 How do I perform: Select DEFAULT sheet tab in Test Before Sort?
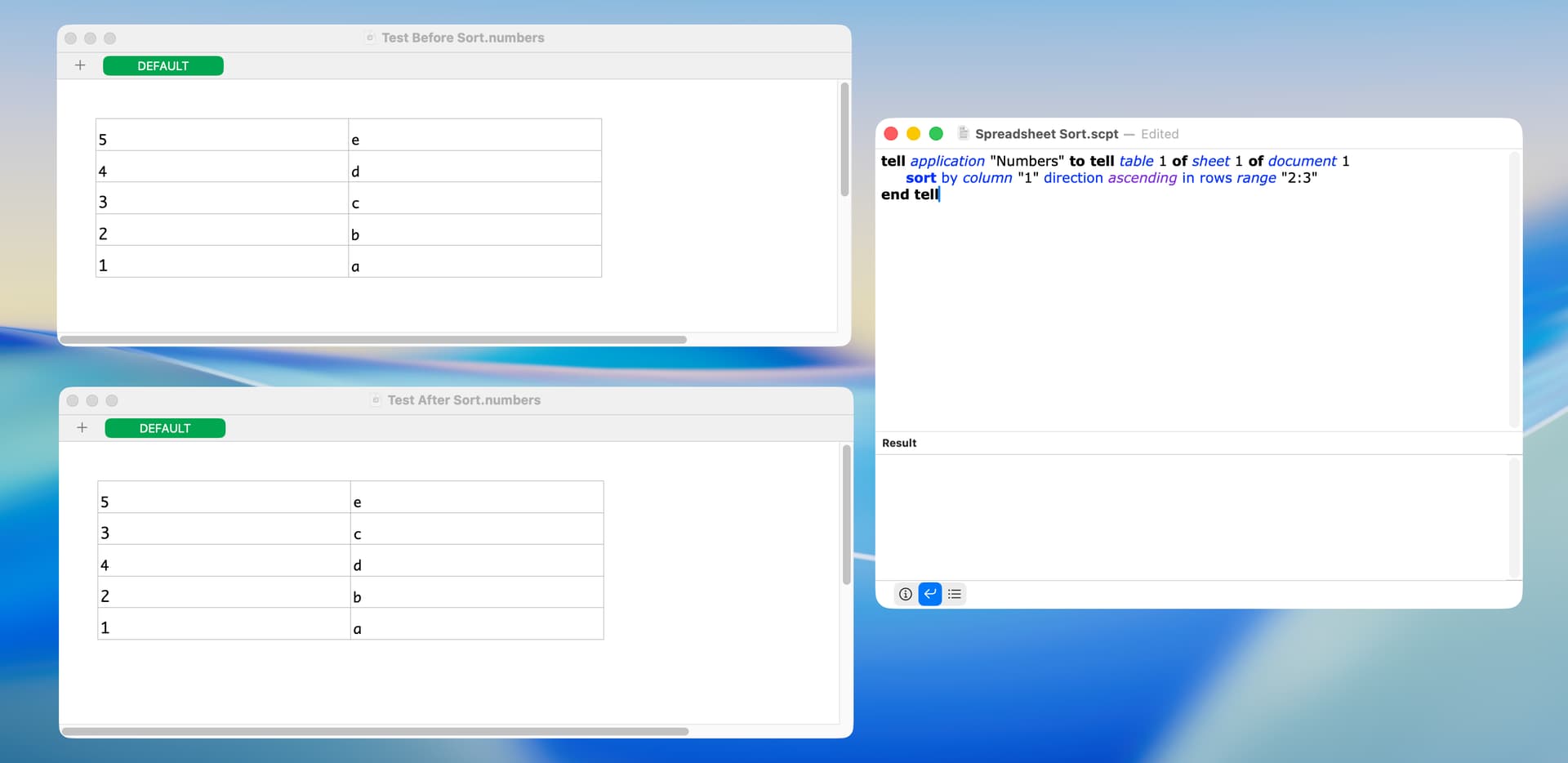163,66
